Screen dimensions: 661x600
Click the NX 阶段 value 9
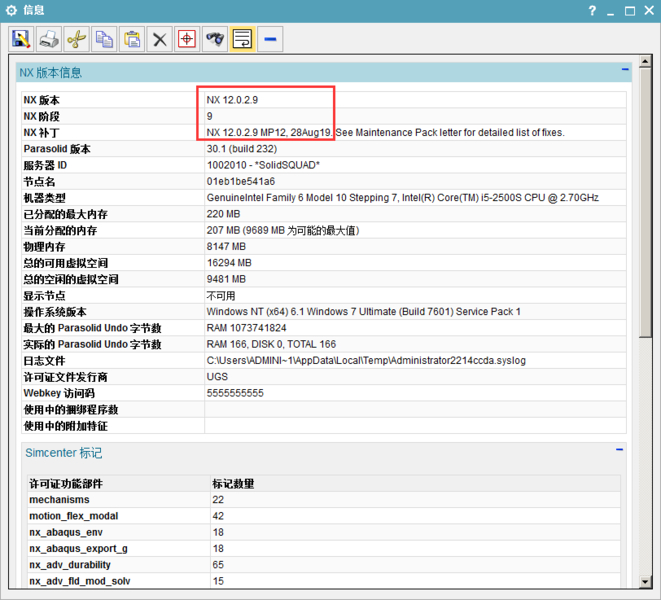(210, 116)
